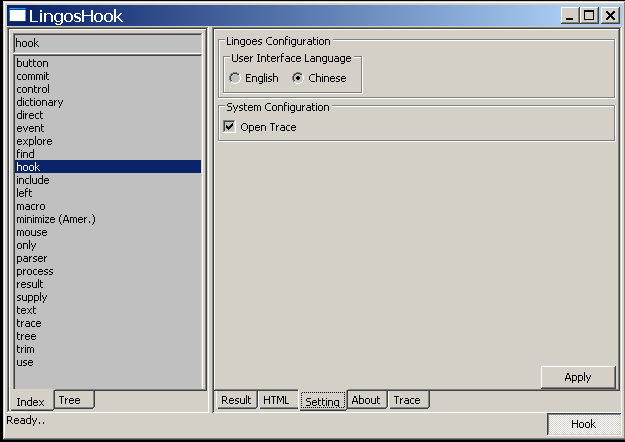Switch to the Result tab

coord(236,400)
